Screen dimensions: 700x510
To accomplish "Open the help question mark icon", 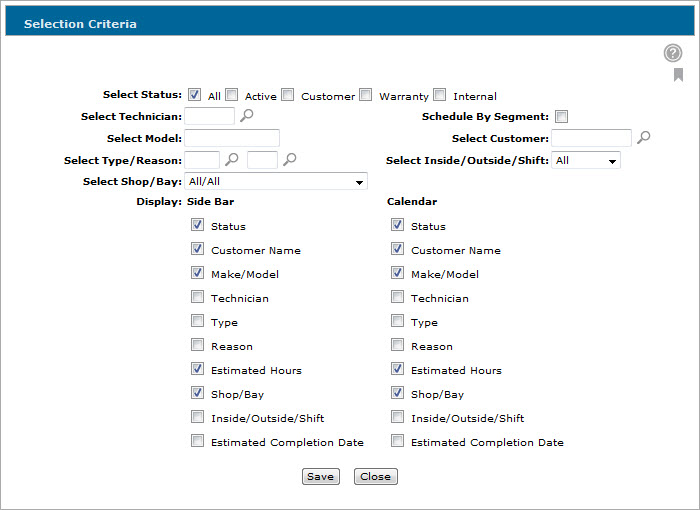I will coord(672,53).
